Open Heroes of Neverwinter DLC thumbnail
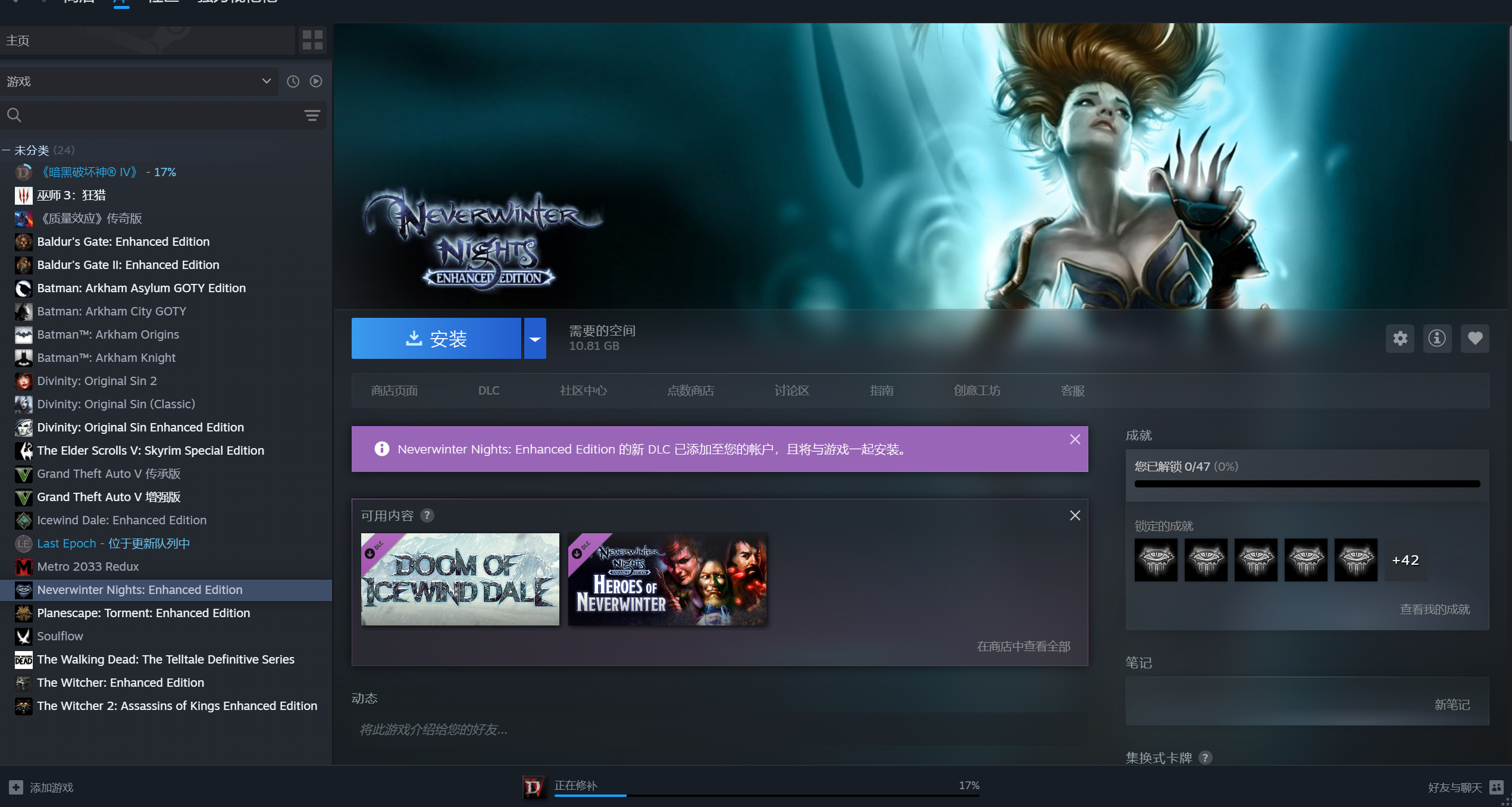 (667, 579)
